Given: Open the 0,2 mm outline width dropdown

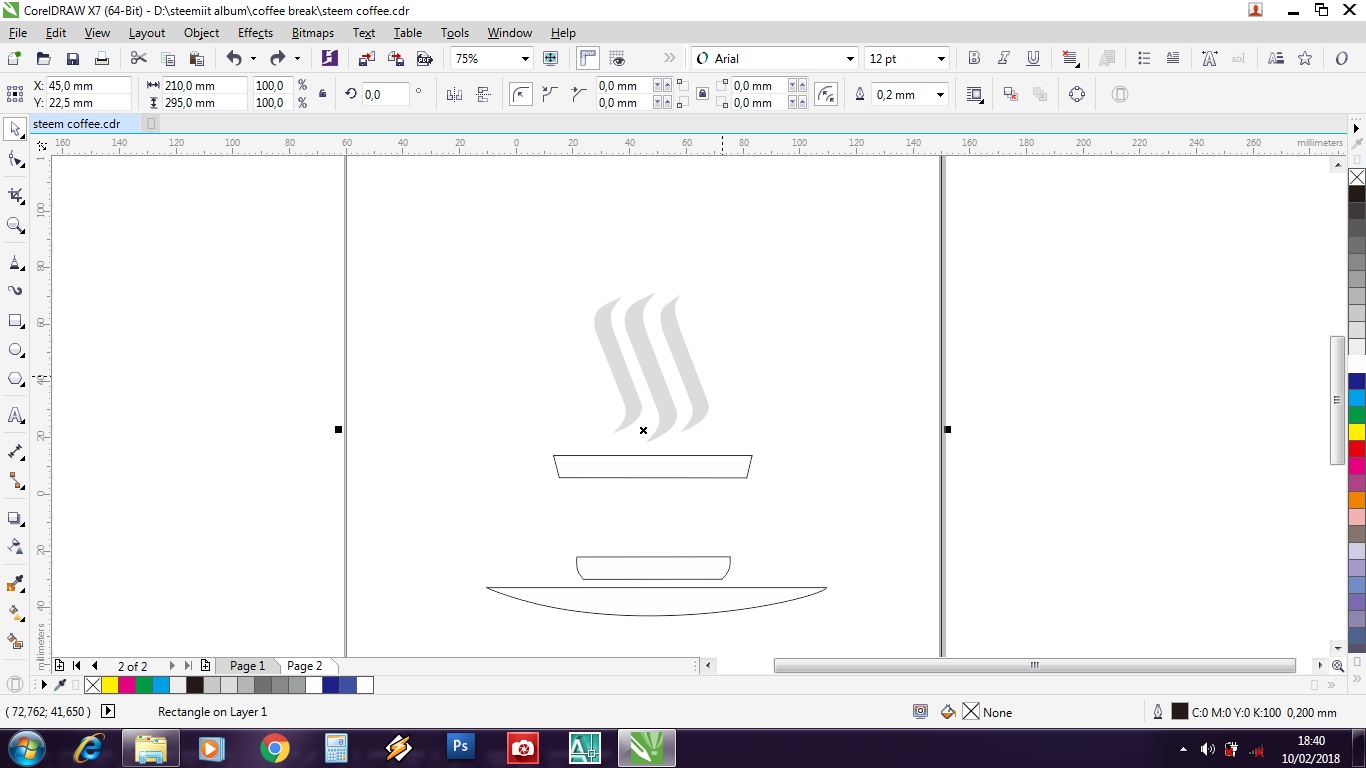Looking at the screenshot, I should pos(940,95).
